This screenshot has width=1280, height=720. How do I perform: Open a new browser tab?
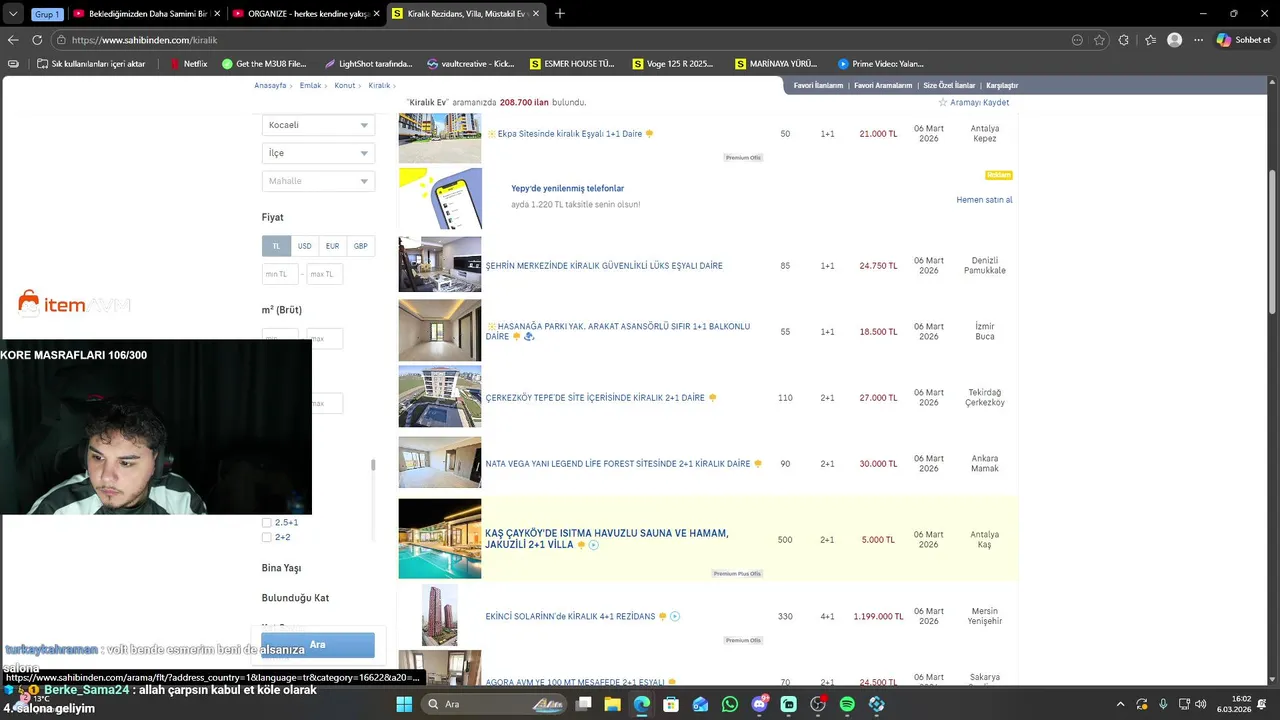click(560, 14)
